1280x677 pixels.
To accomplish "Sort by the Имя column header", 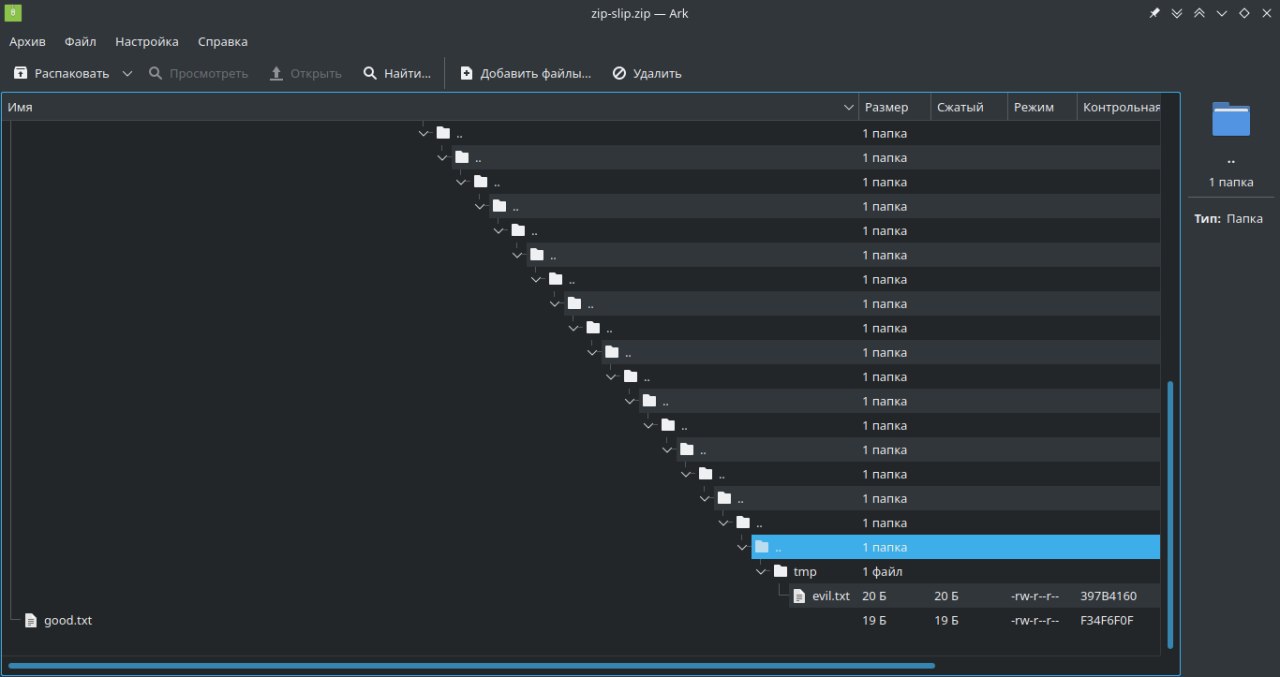I will coord(430,107).
